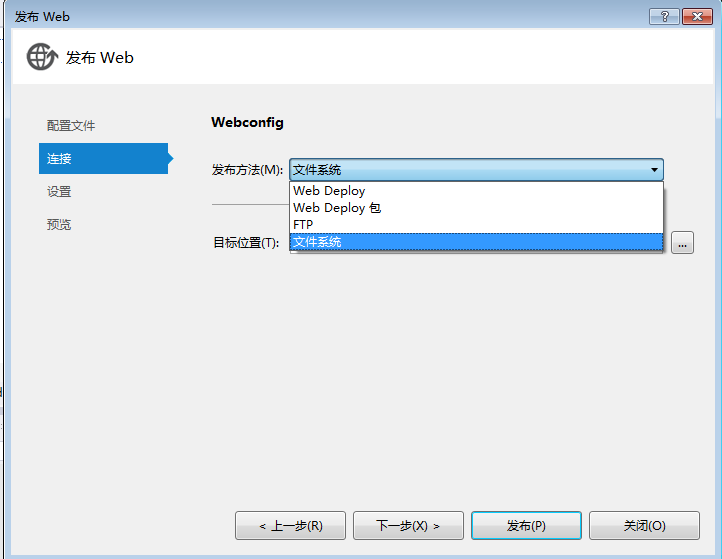Choose the Web Deploy 包 option
The width and height of the screenshot is (722, 559).
476,208
